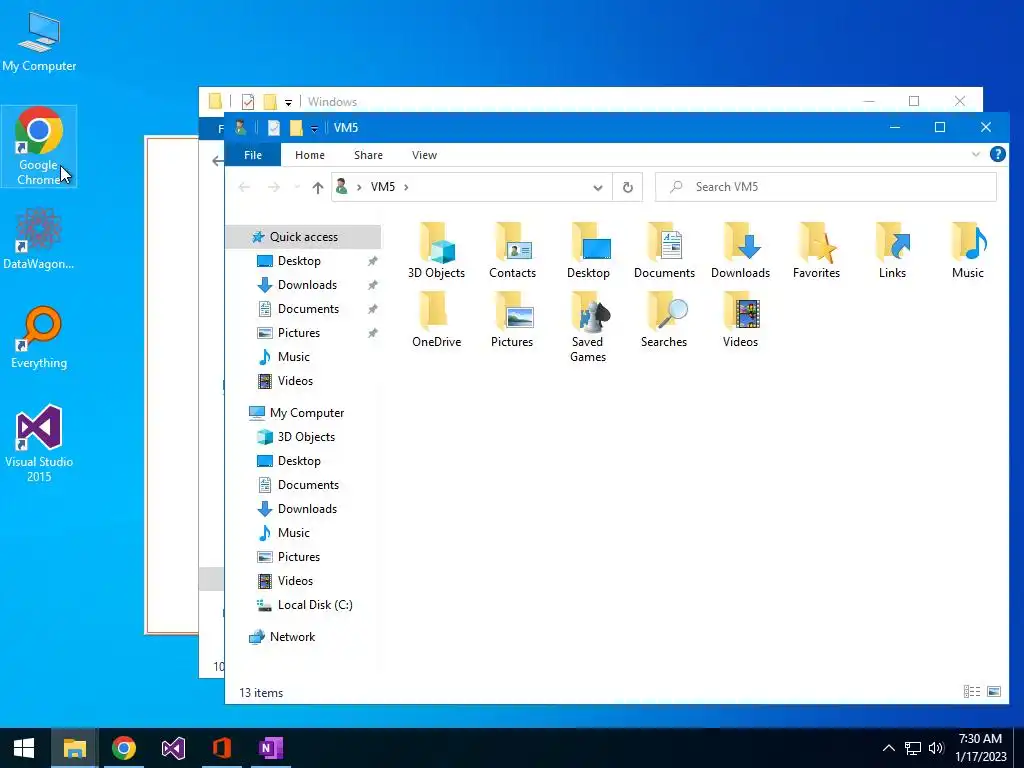The width and height of the screenshot is (1024, 768).
Task: Open the Contacts folder
Action: click(x=513, y=251)
